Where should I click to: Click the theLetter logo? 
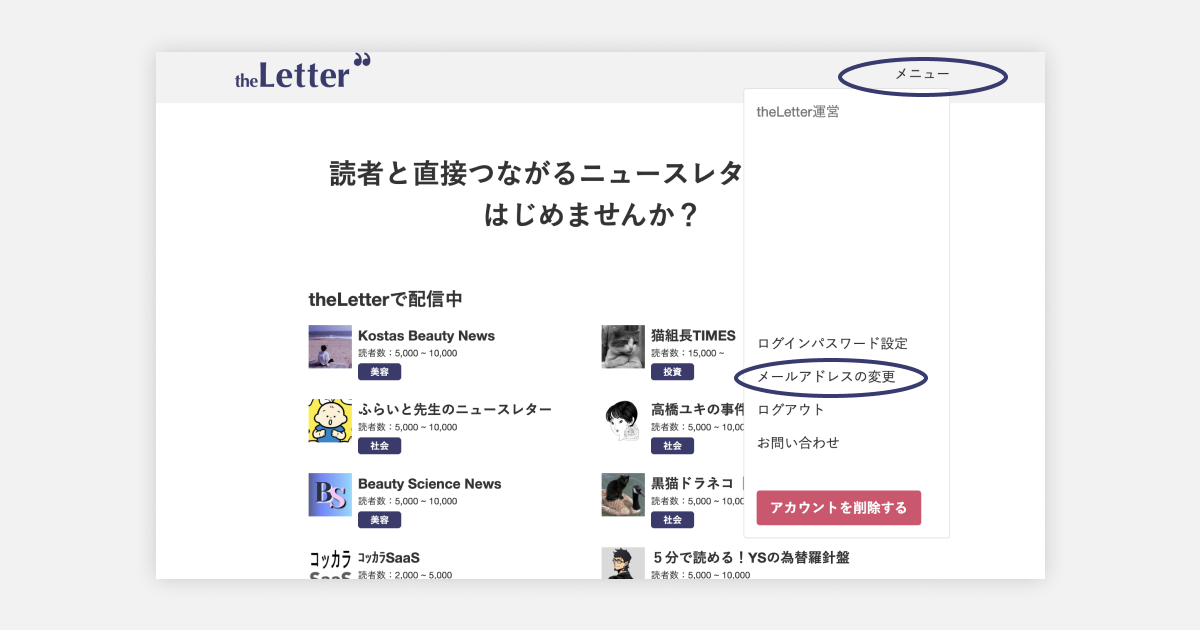(303, 72)
